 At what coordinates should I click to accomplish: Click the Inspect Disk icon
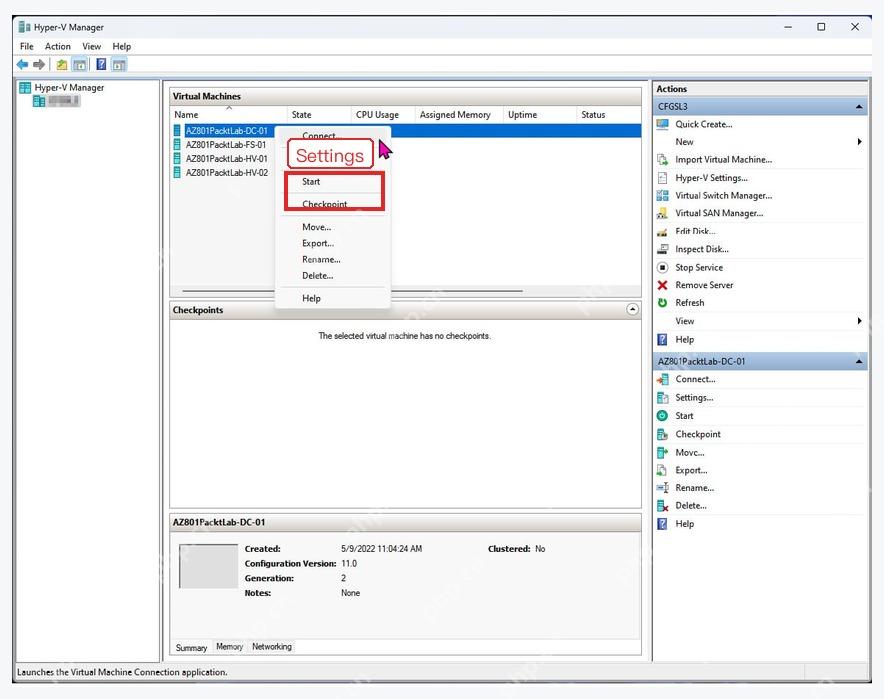click(663, 250)
